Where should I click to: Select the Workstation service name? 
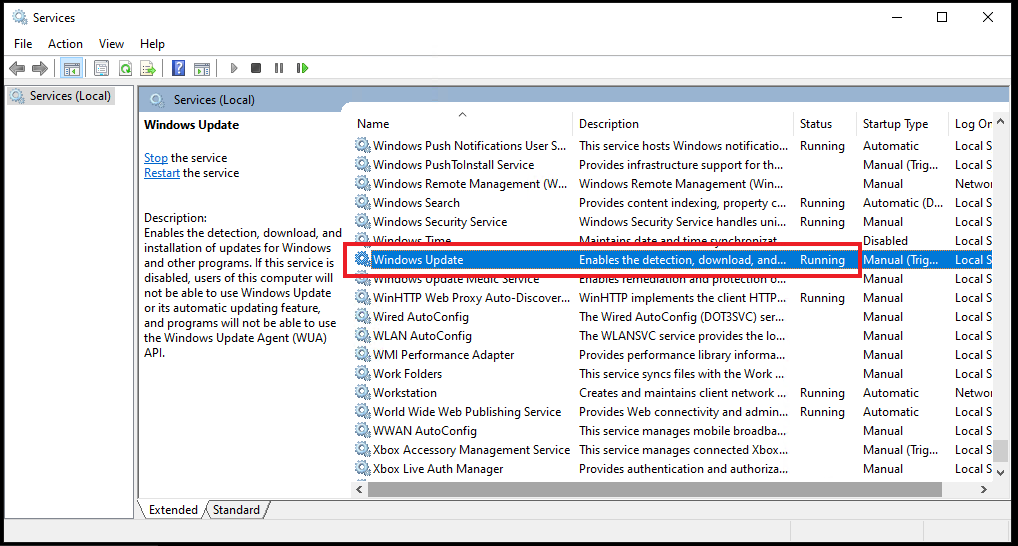point(404,393)
